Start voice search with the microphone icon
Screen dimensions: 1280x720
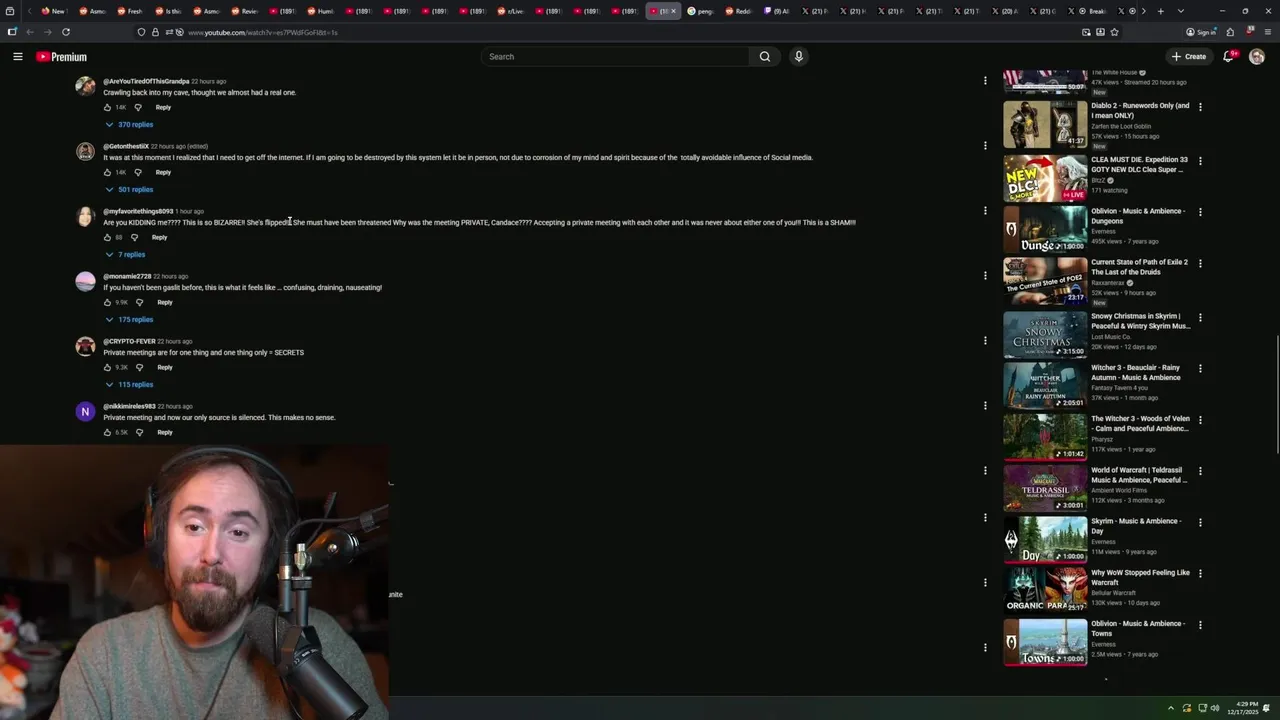click(799, 57)
